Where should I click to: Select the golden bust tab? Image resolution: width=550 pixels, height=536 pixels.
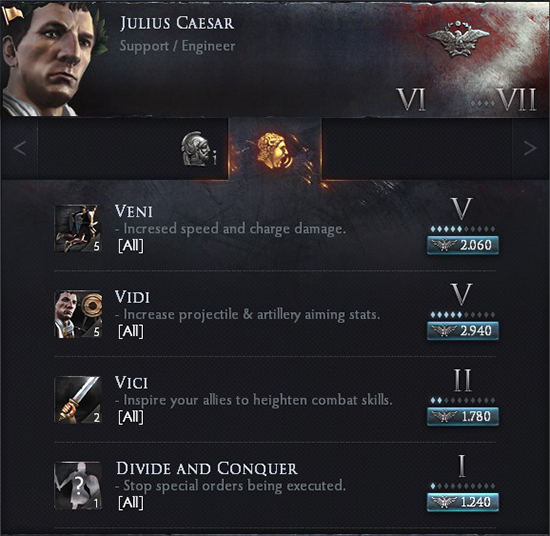[x=275, y=150]
